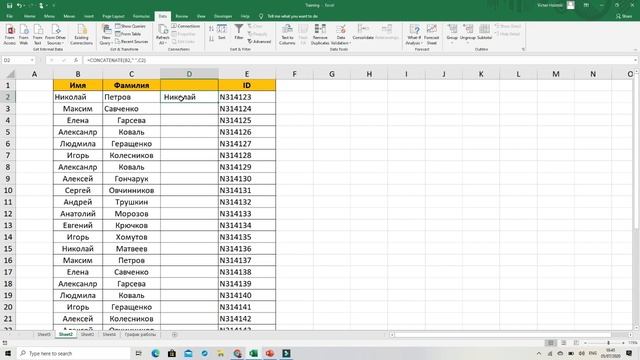Open Windows Start menu
Image resolution: width=640 pixels, height=360 pixels.
(x=8, y=353)
